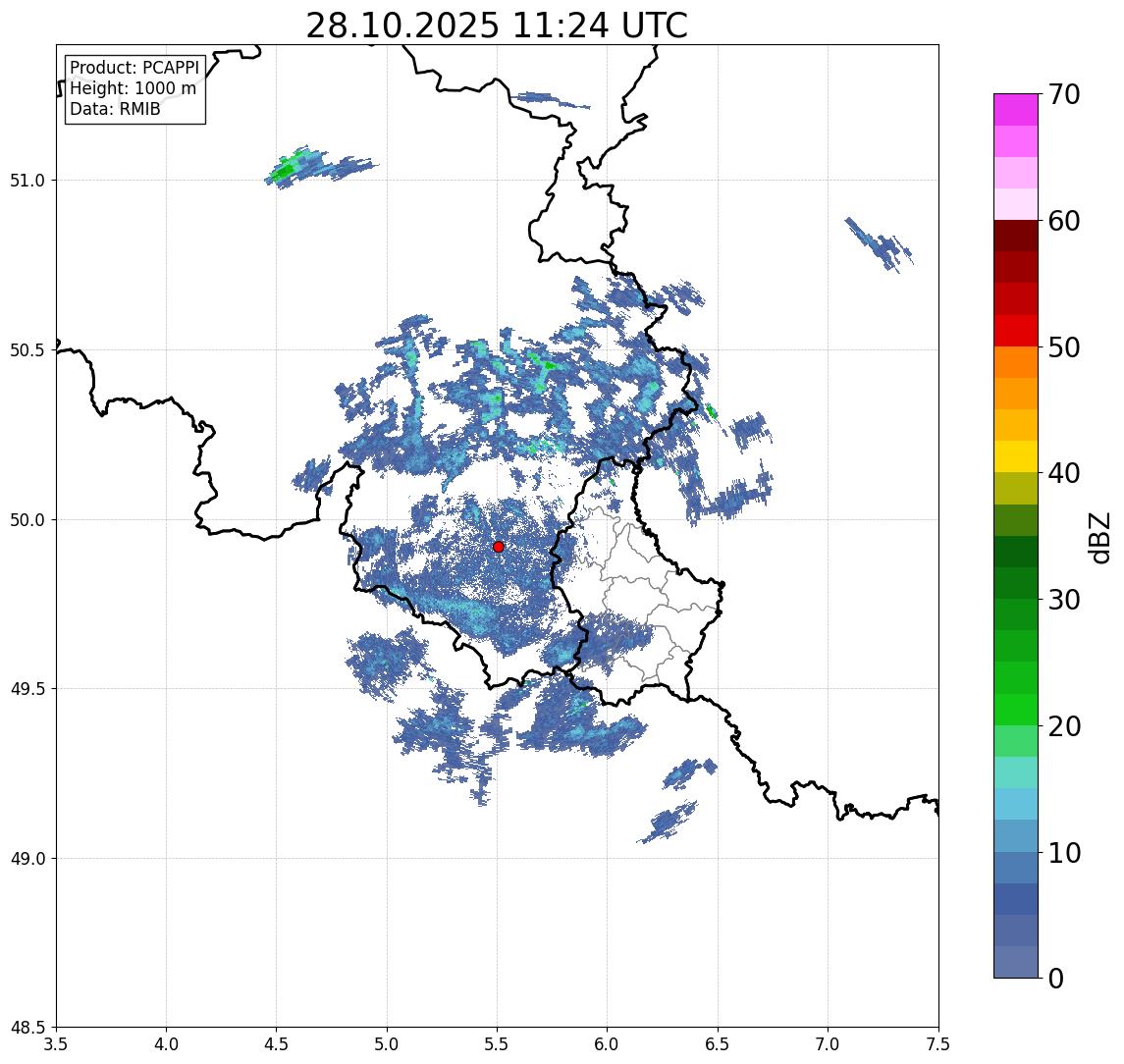The image size is (1124, 1064).
Task: Click the longitude axis label 7.0
Action: point(828,1044)
